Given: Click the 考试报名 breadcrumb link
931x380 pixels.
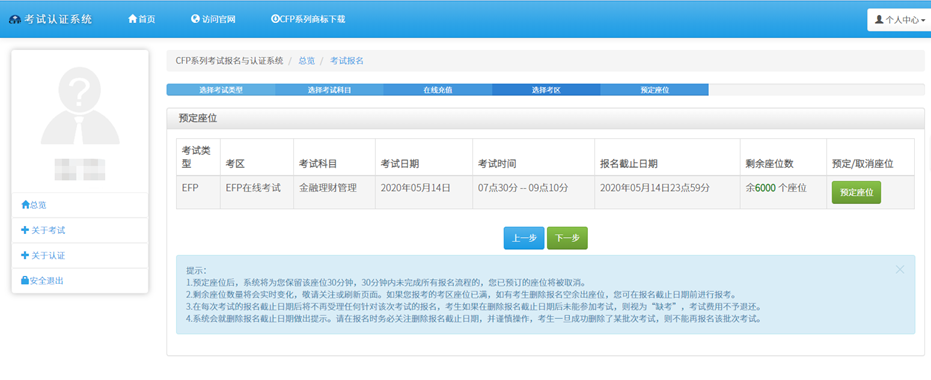Looking at the screenshot, I should (x=347, y=61).
